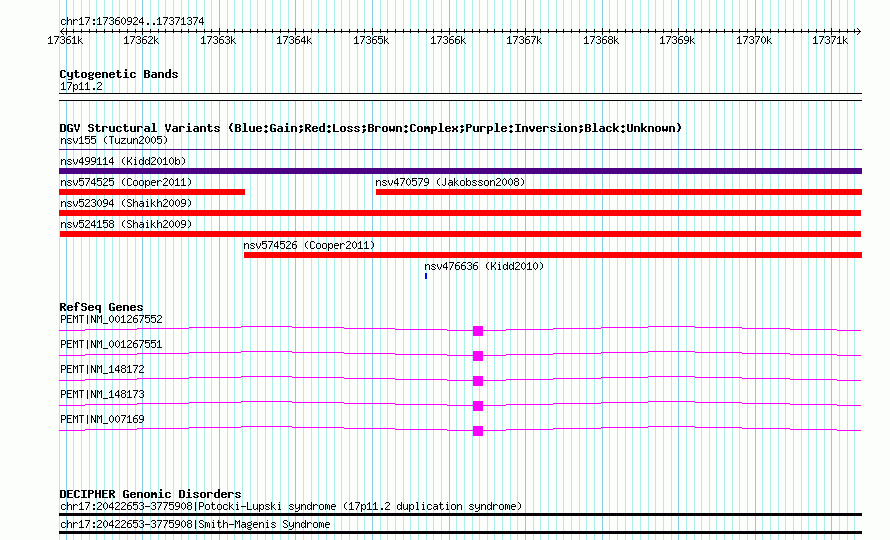Image resolution: width=890 pixels, height=540 pixels.
Task: Click the 17364k ruler tick label
Action: point(294,40)
